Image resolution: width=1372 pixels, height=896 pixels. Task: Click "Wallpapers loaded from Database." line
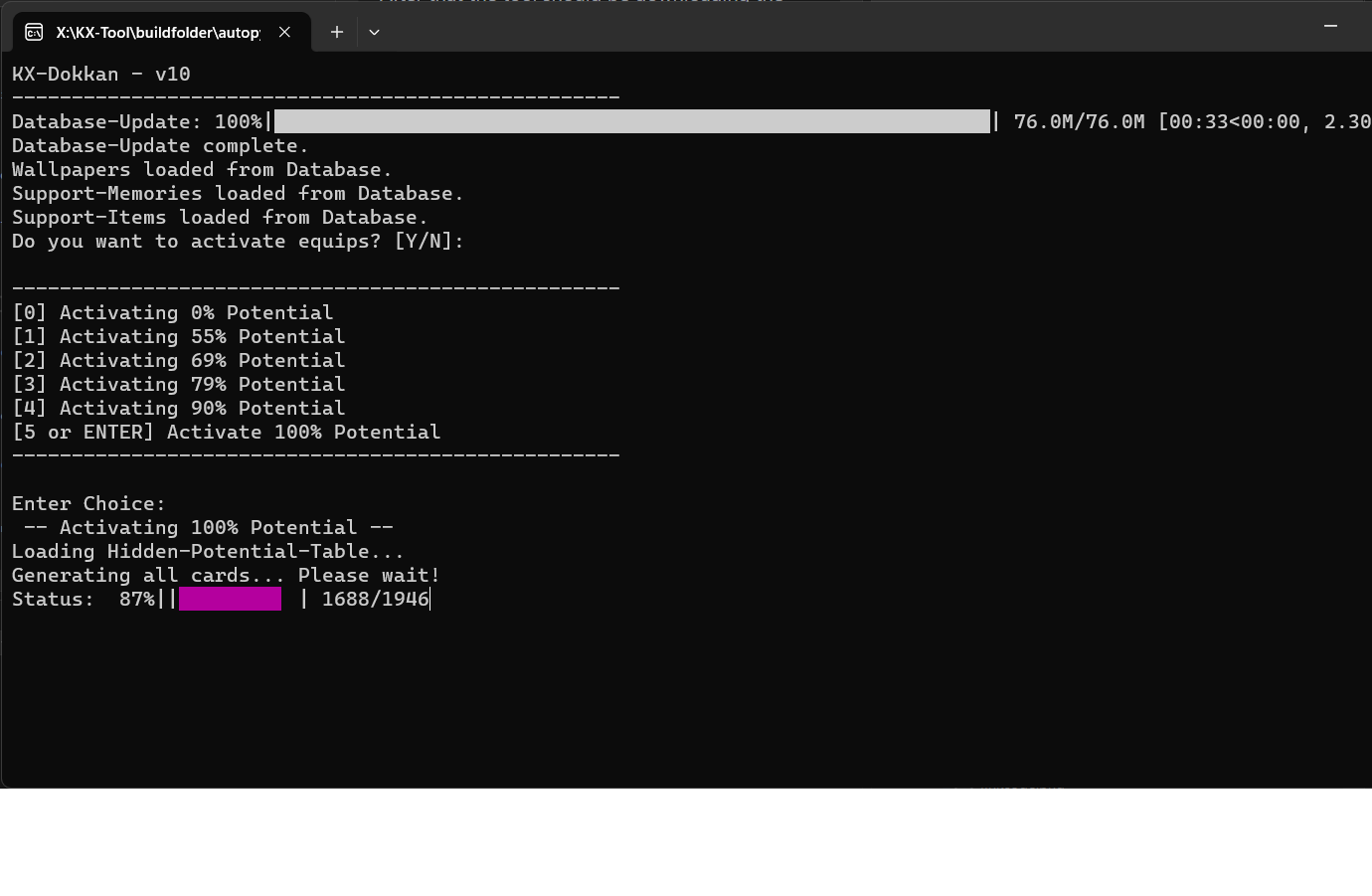point(202,169)
